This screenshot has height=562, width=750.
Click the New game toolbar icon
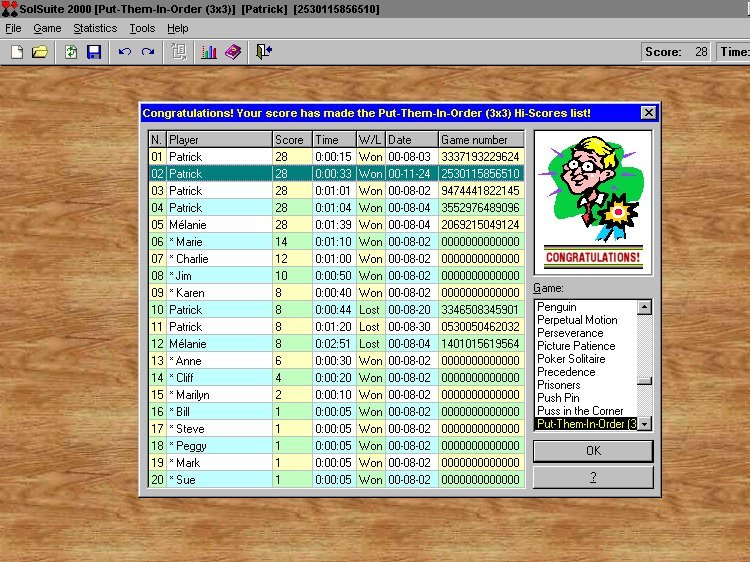17,52
